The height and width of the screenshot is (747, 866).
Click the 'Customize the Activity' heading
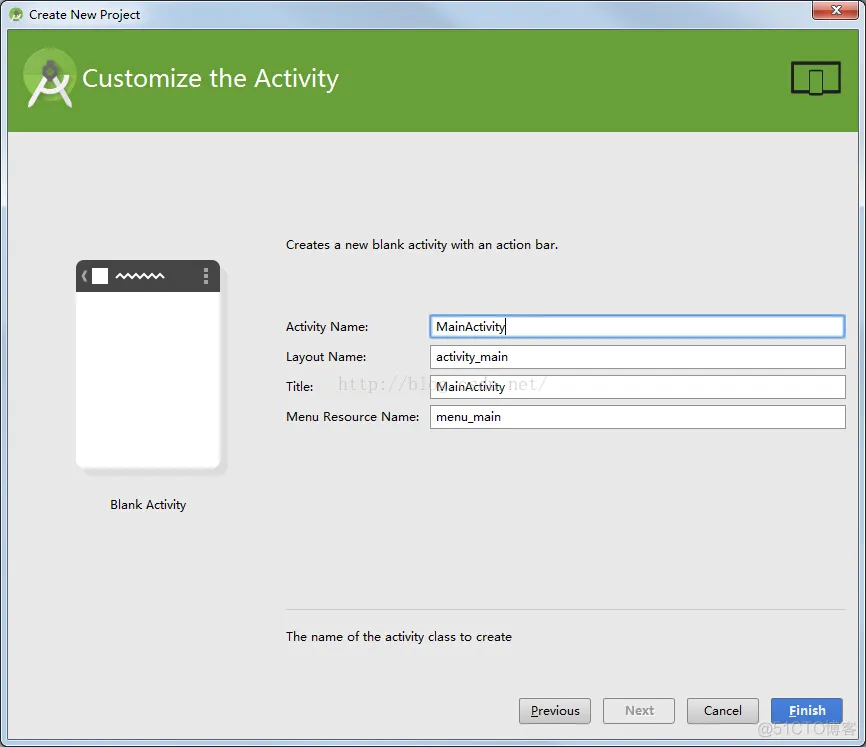pyautogui.click(x=210, y=78)
